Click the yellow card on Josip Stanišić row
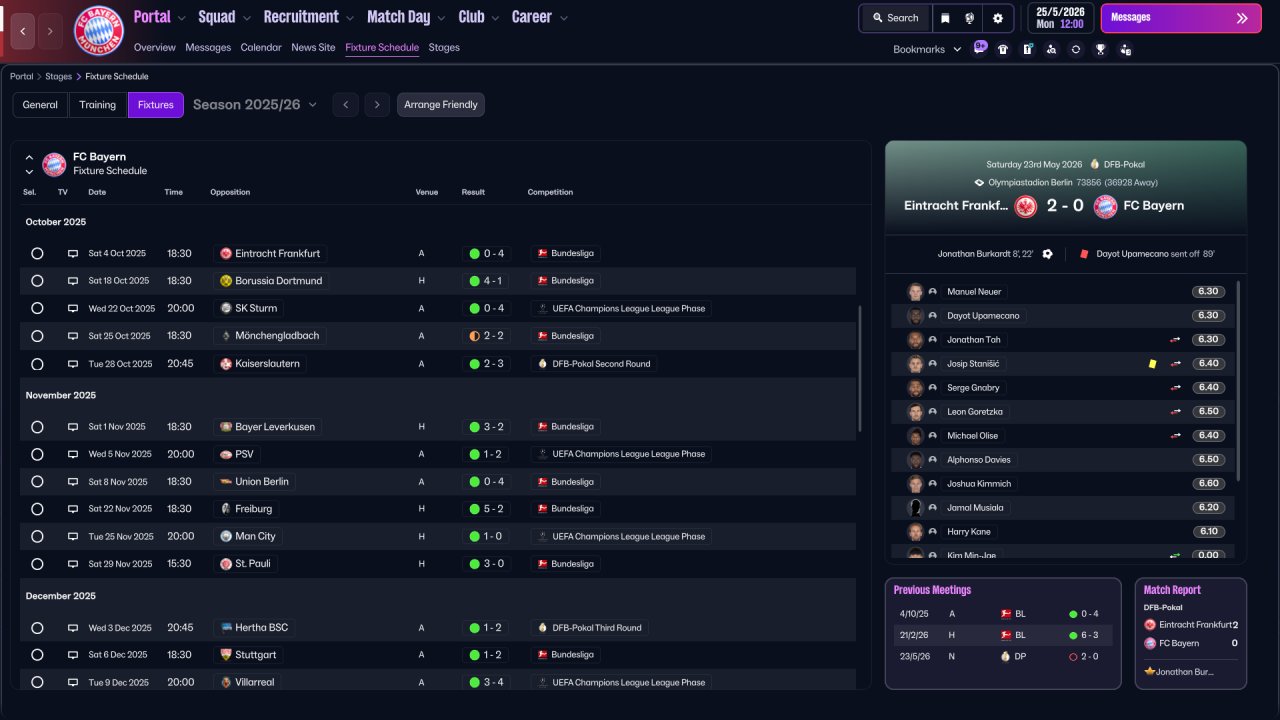Viewport: 1280px width, 720px height. pyautogui.click(x=1153, y=364)
